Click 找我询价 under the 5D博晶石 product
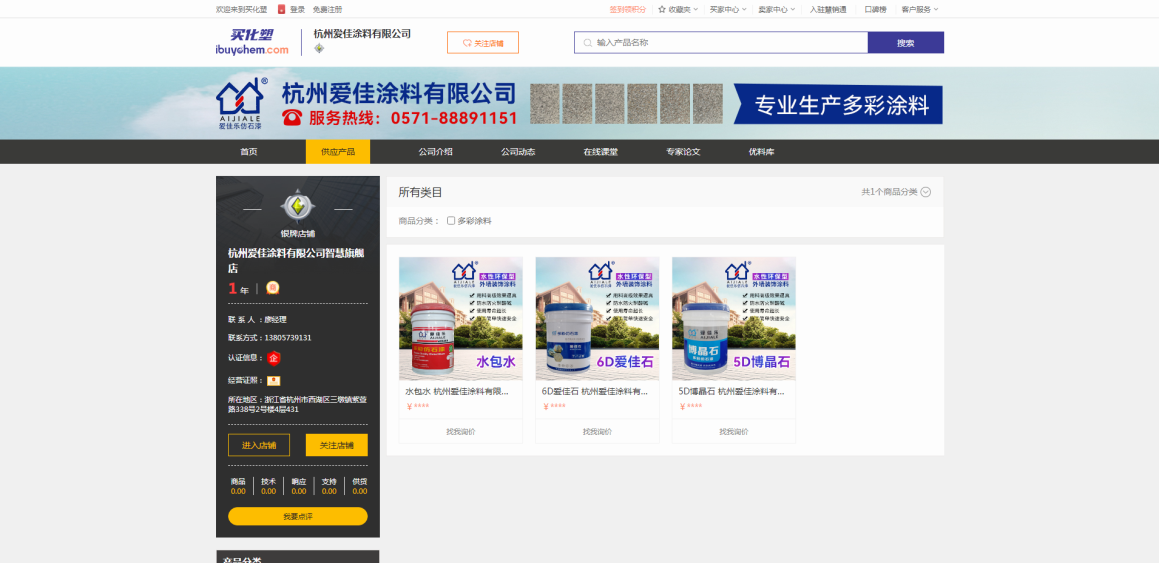 pyautogui.click(x=733, y=431)
